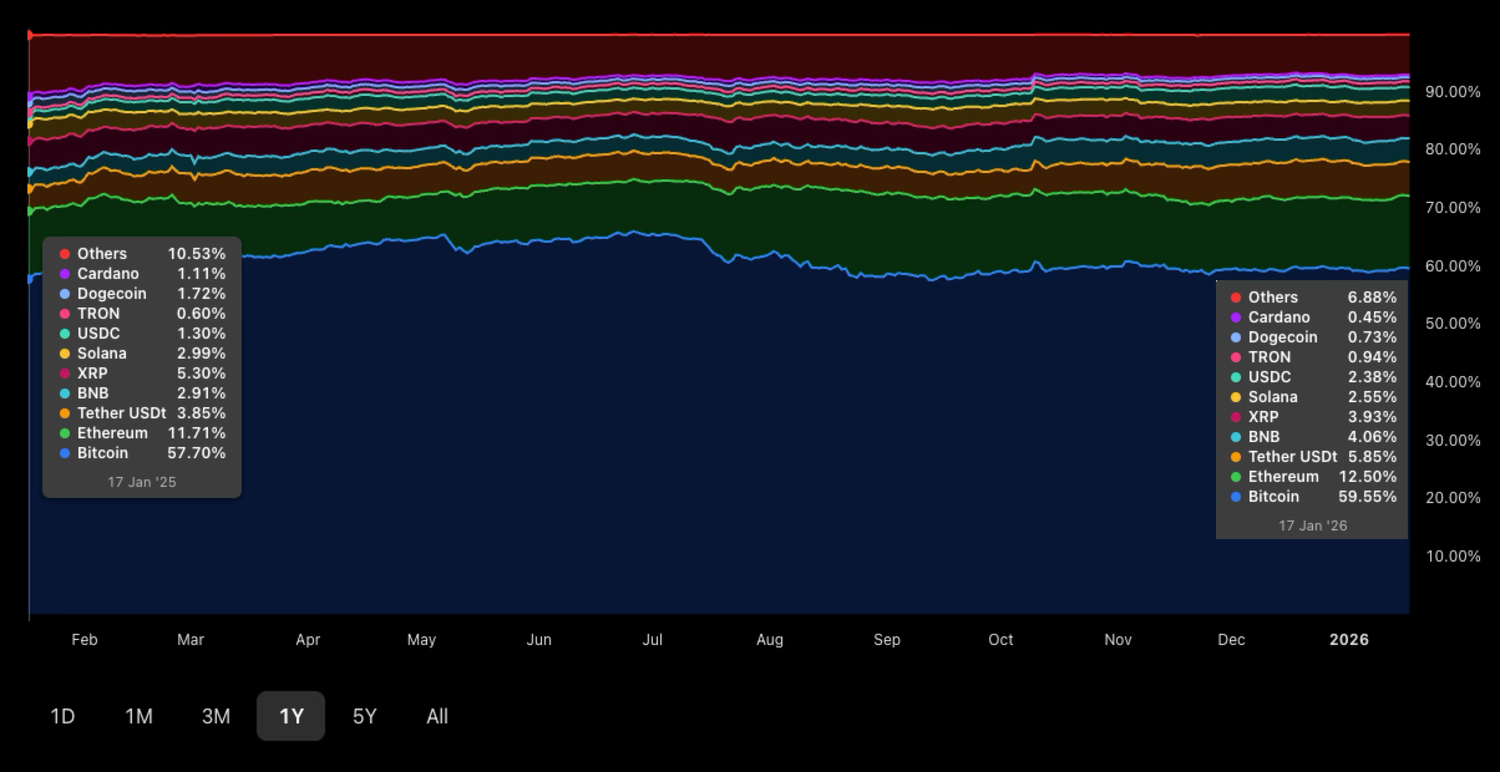Click the Others red dot in the right tooltip
1500x772 pixels.
1234,297
